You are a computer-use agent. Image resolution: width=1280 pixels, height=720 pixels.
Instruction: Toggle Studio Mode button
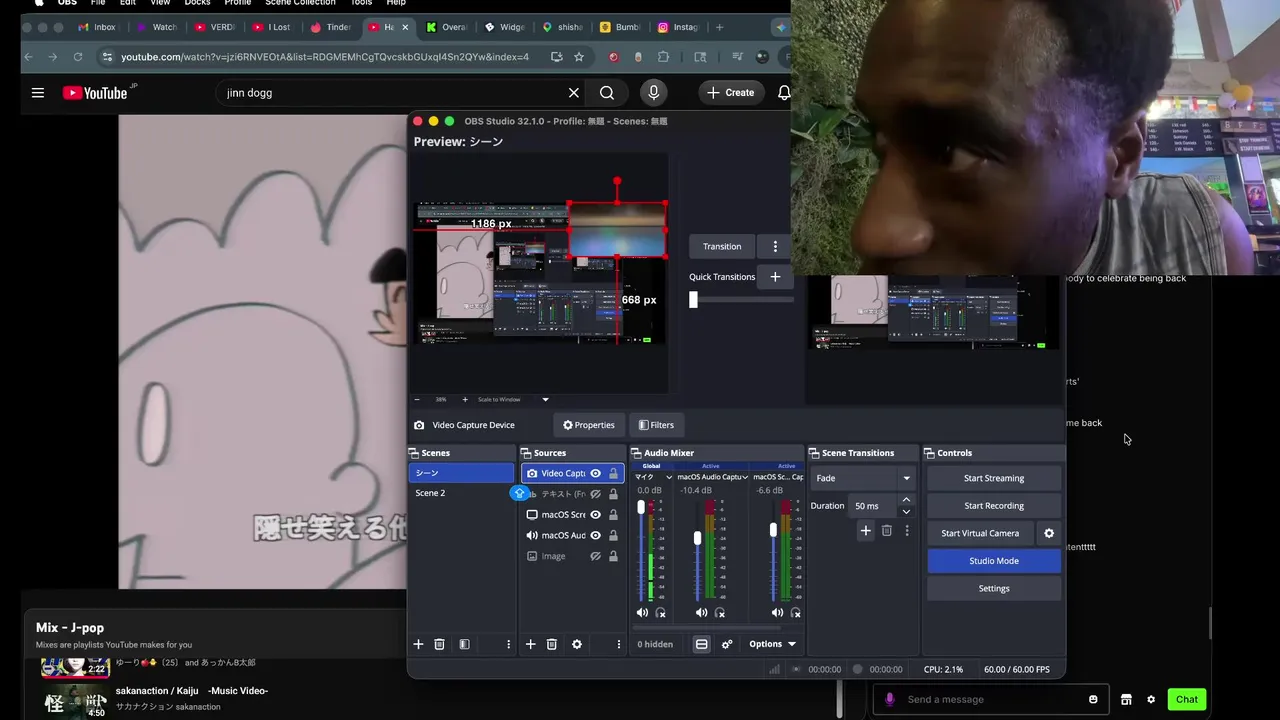click(994, 561)
